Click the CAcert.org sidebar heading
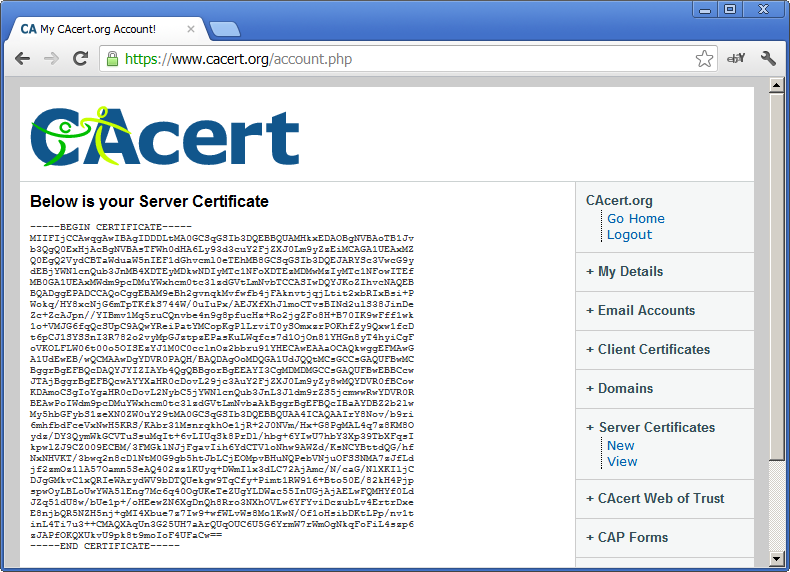The height and width of the screenshot is (572, 790). click(x=619, y=201)
